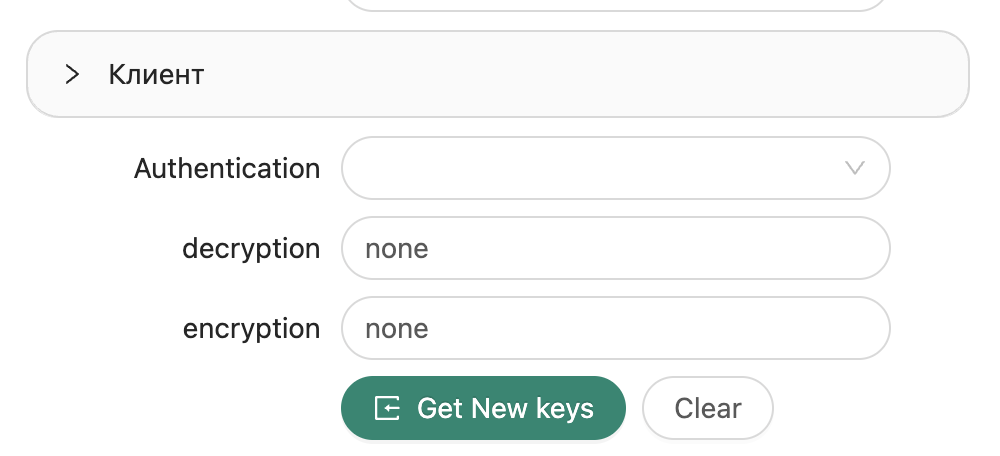The width and height of the screenshot is (1000, 456).
Task: Expand the Клиент section chevron
Action: point(72,74)
